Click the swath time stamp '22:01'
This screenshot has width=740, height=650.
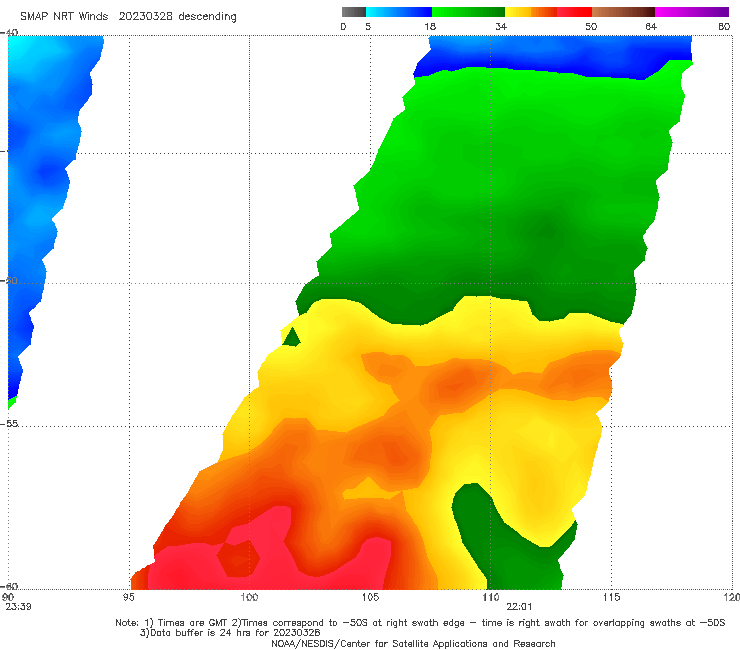519,607
